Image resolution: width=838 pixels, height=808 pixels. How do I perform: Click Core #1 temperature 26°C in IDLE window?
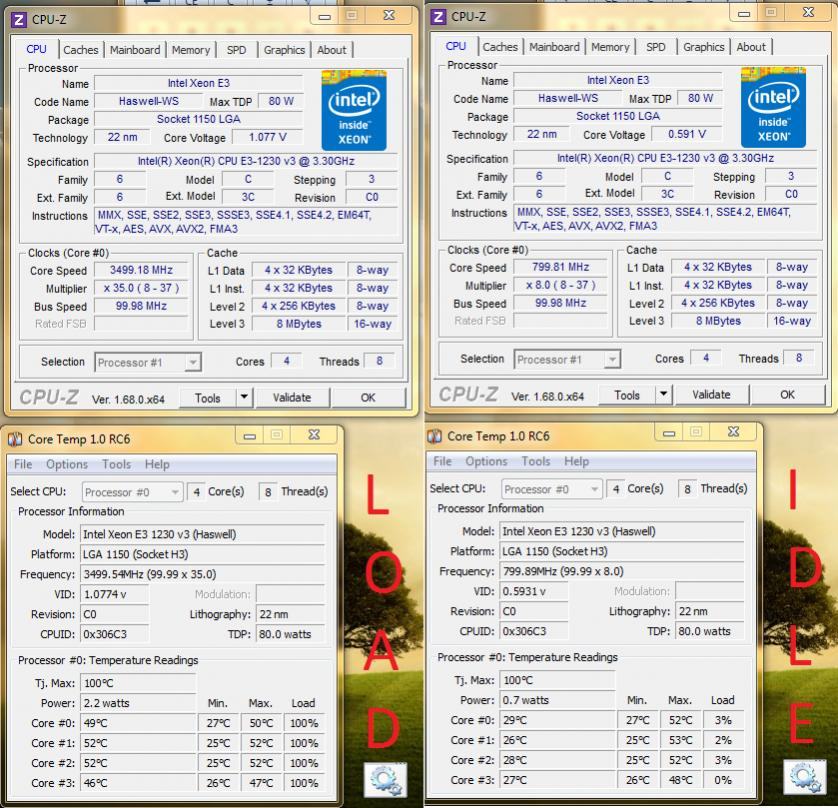coord(557,740)
